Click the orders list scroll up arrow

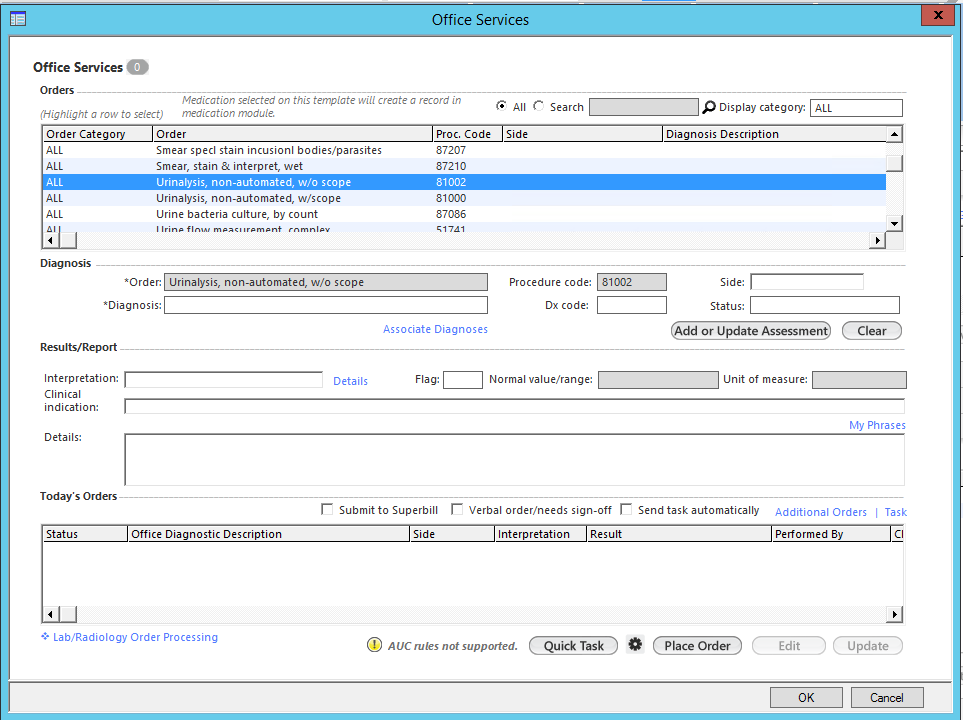[895, 134]
